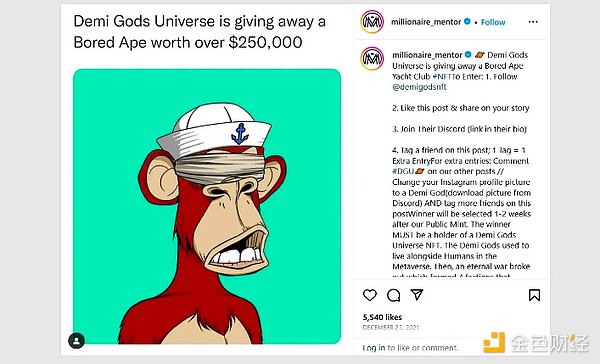Open comments with the speech bubble icon
This screenshot has width=600, height=364.
[x=393, y=295]
